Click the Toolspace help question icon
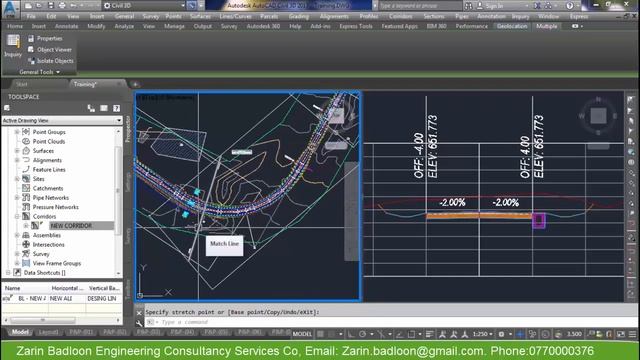This screenshot has height=360, width=640. [x=117, y=108]
